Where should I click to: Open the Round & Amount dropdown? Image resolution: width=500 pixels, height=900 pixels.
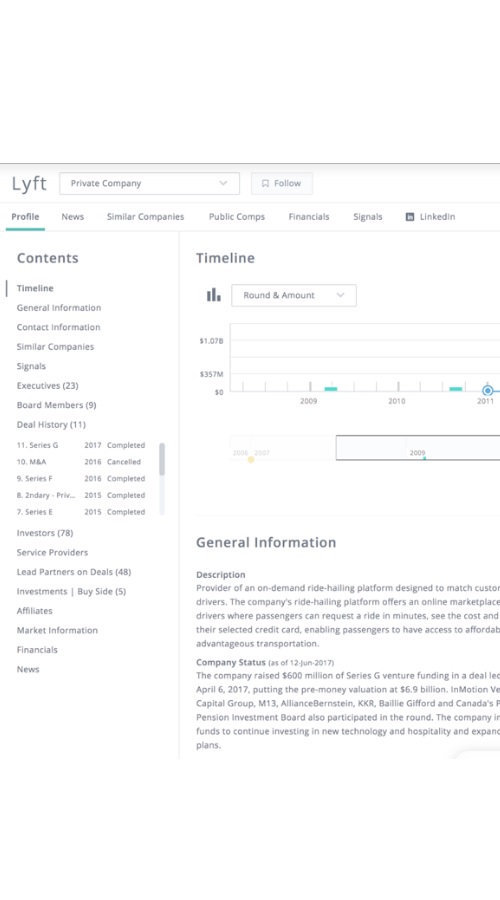point(294,295)
